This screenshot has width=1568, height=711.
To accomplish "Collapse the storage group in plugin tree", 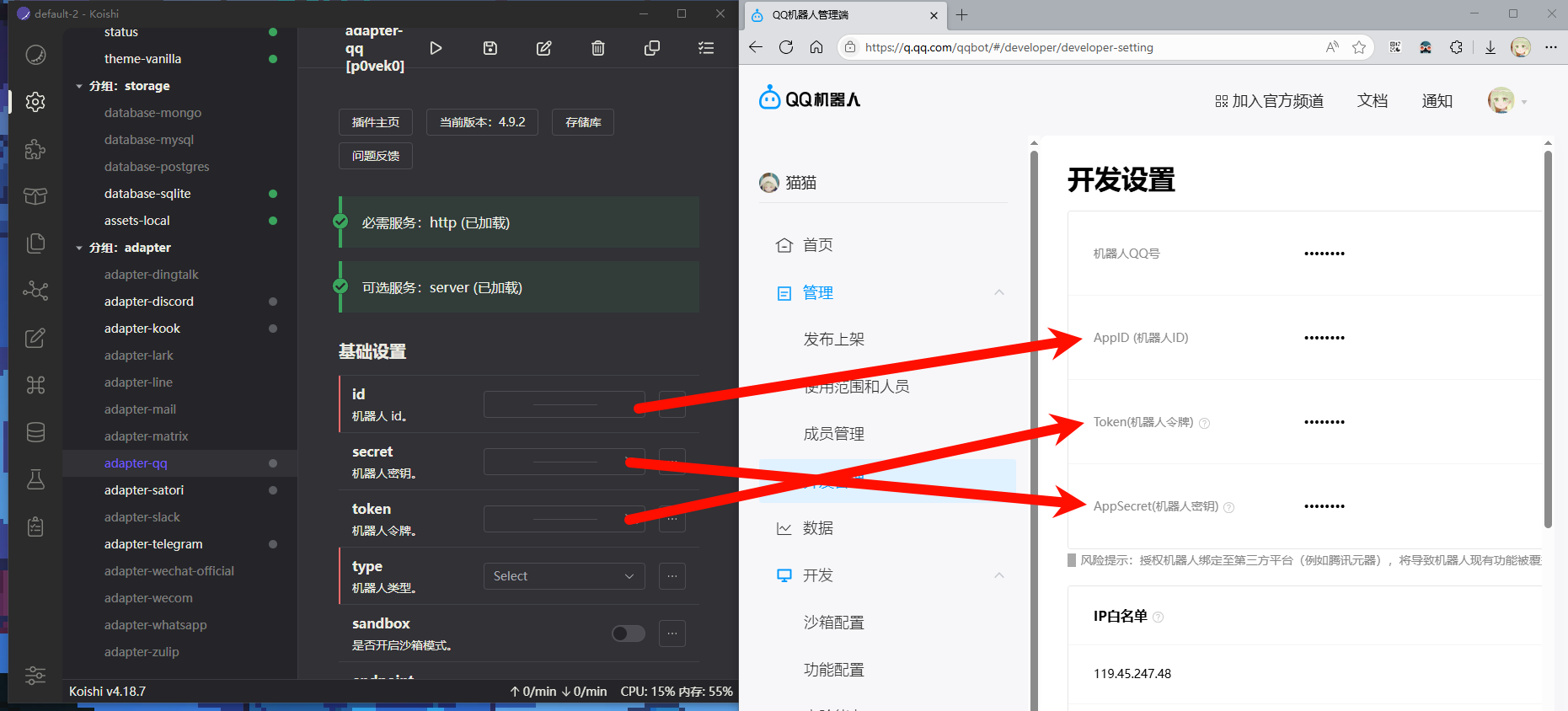I will (x=79, y=86).
